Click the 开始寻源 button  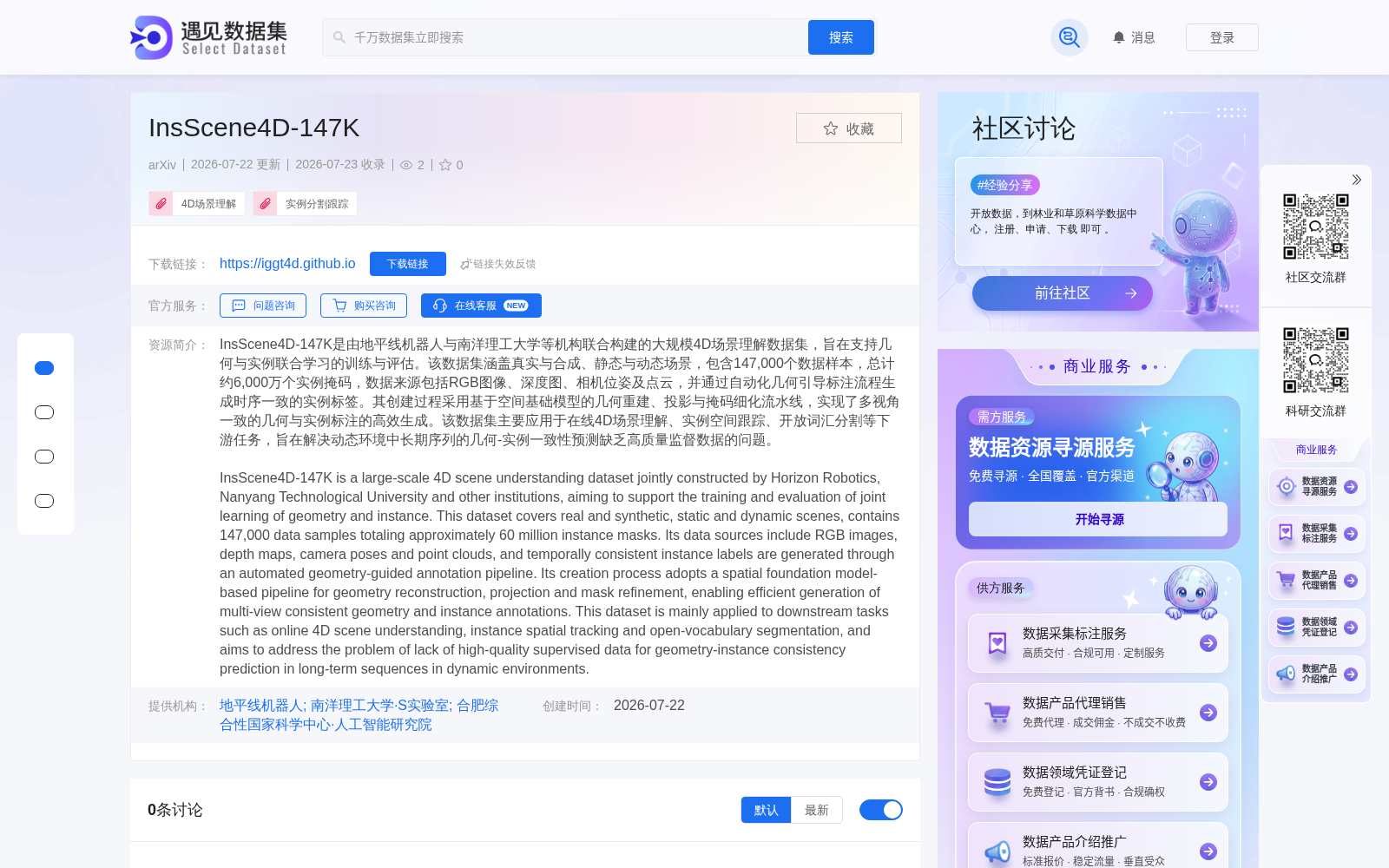[1098, 519]
